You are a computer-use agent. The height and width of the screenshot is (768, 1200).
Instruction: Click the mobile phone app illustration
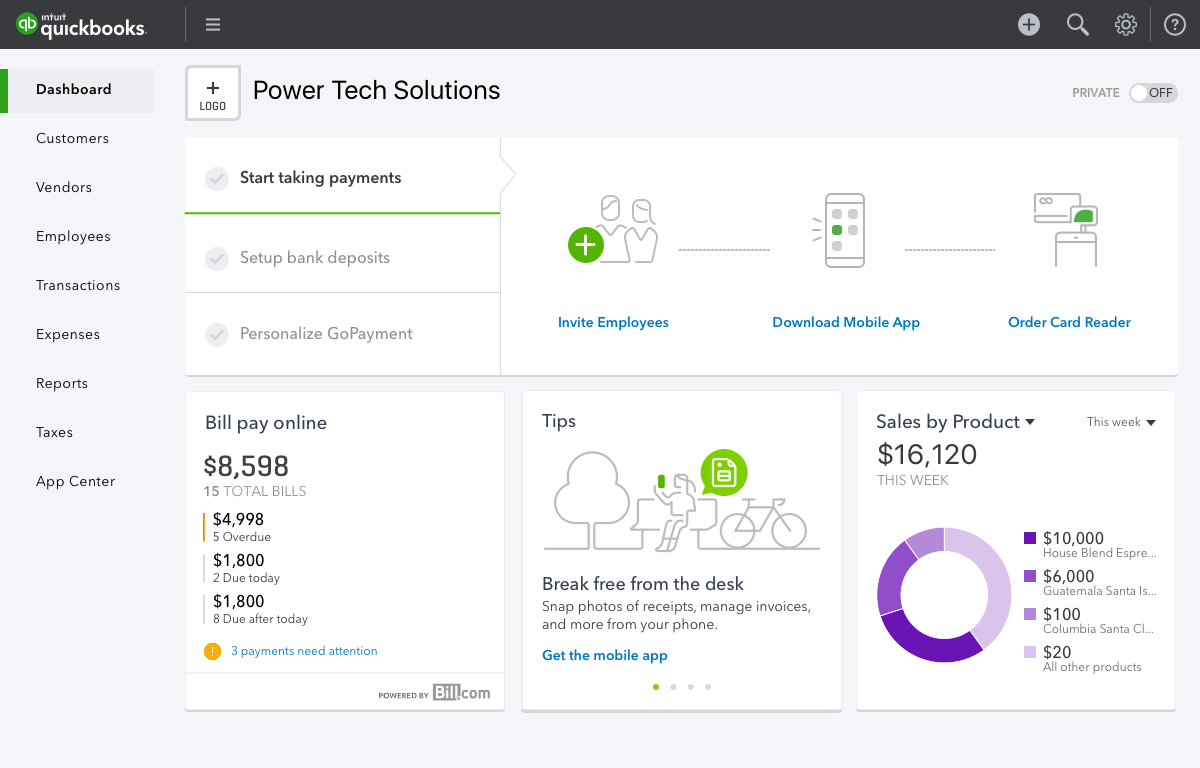844,231
